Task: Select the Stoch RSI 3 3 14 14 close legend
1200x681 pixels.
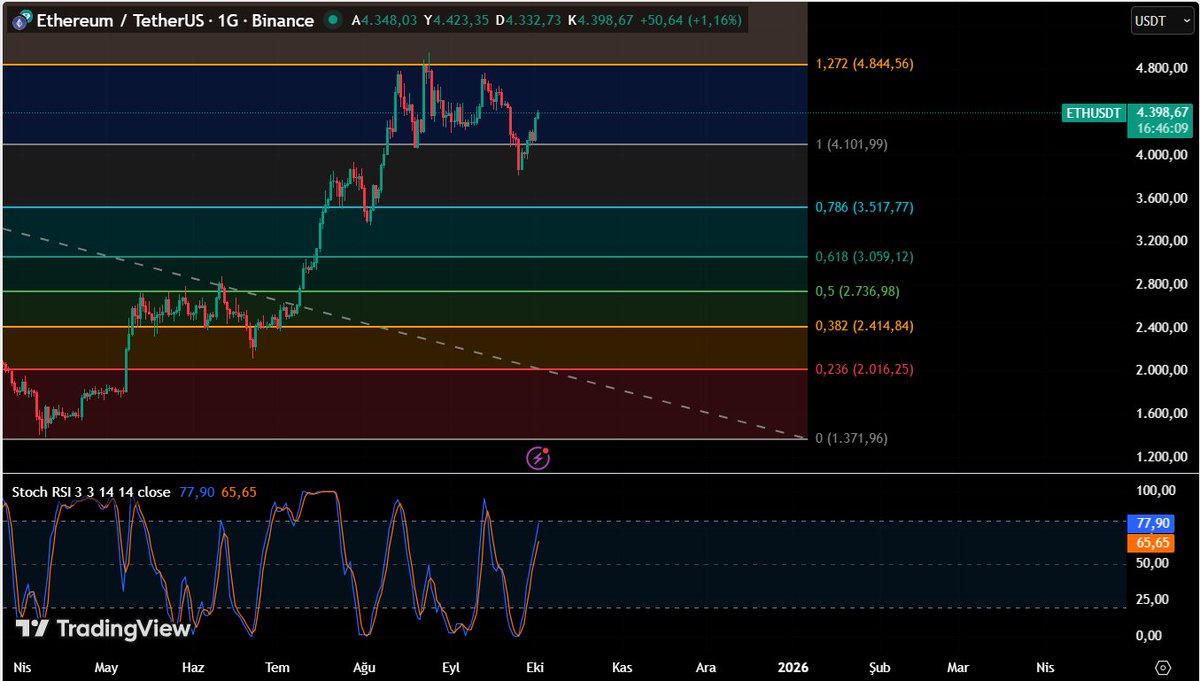Action: (91, 492)
